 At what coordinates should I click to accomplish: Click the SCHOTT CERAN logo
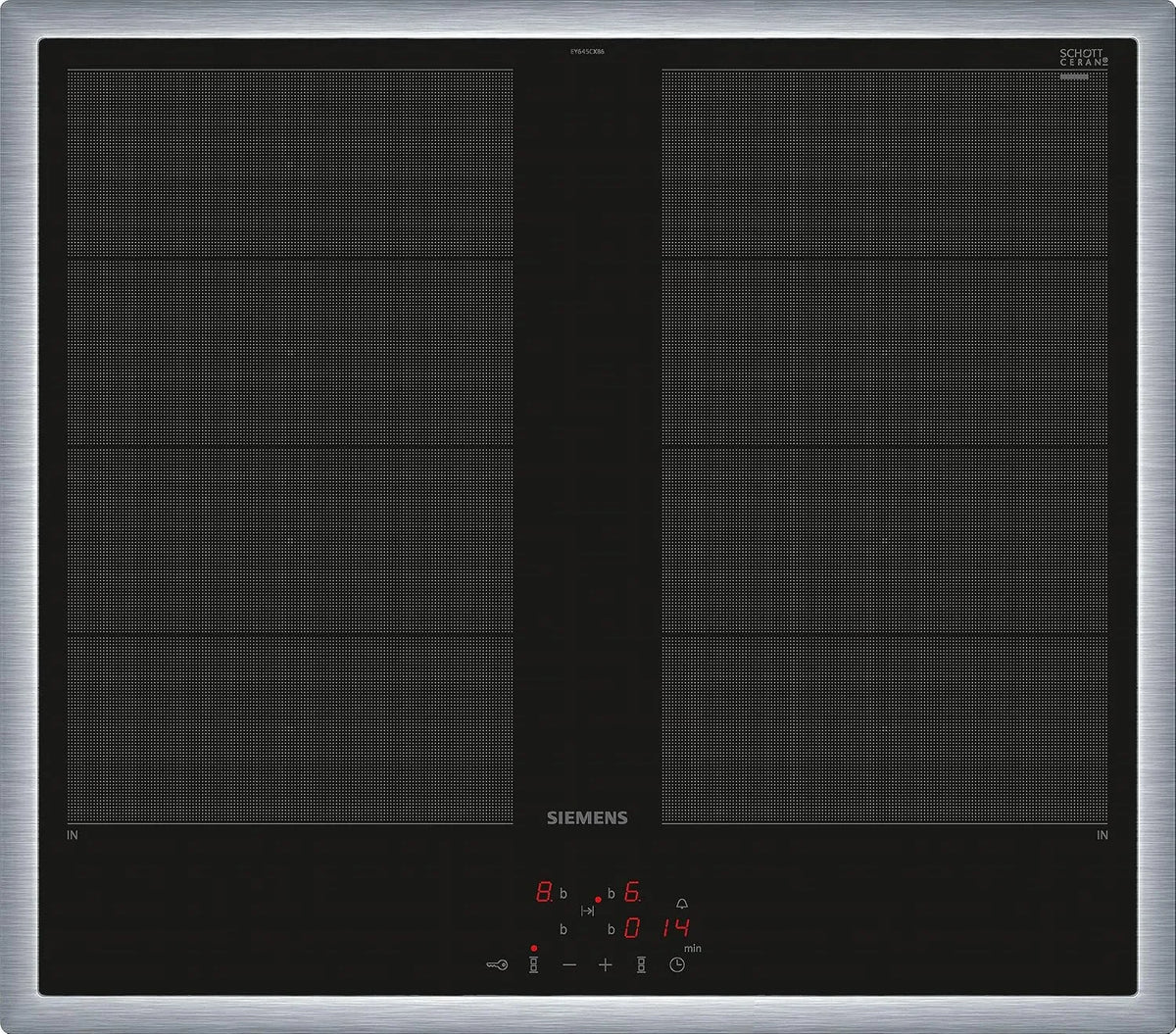pos(1084,58)
